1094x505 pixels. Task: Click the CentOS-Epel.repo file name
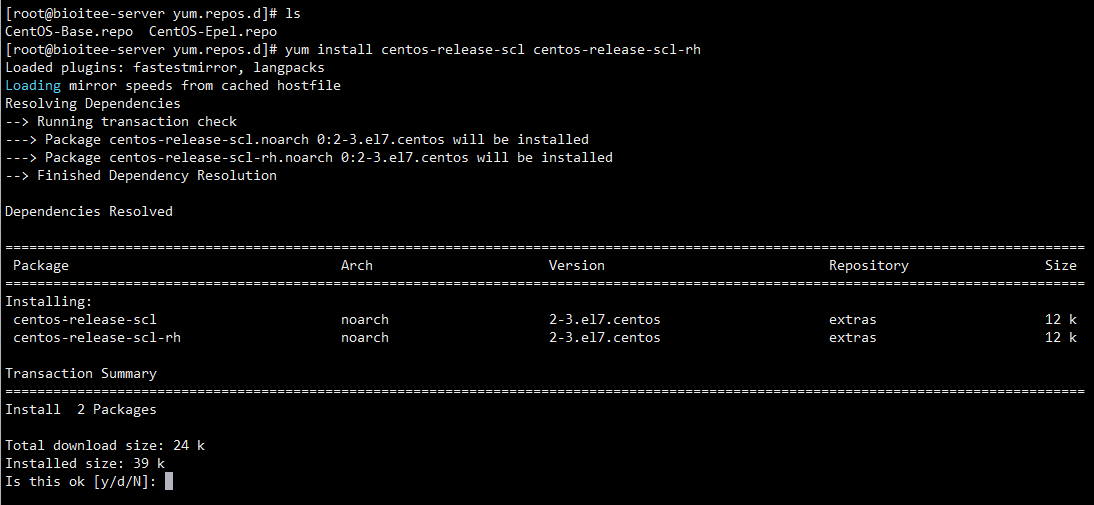[213, 31]
